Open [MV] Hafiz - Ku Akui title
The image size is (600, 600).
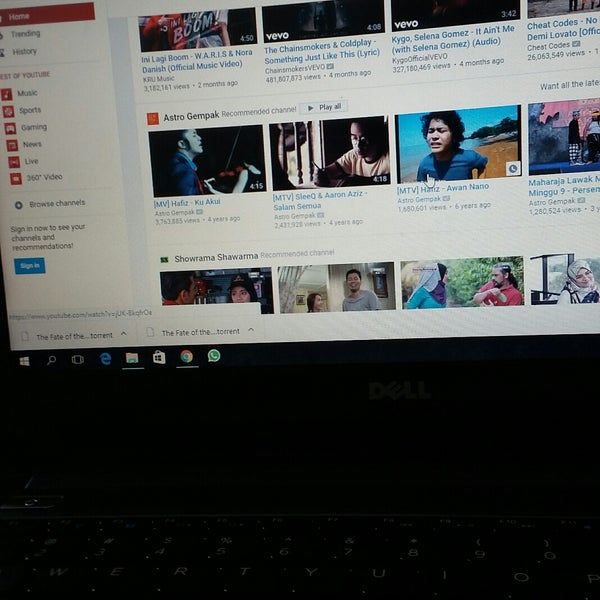coord(187,203)
